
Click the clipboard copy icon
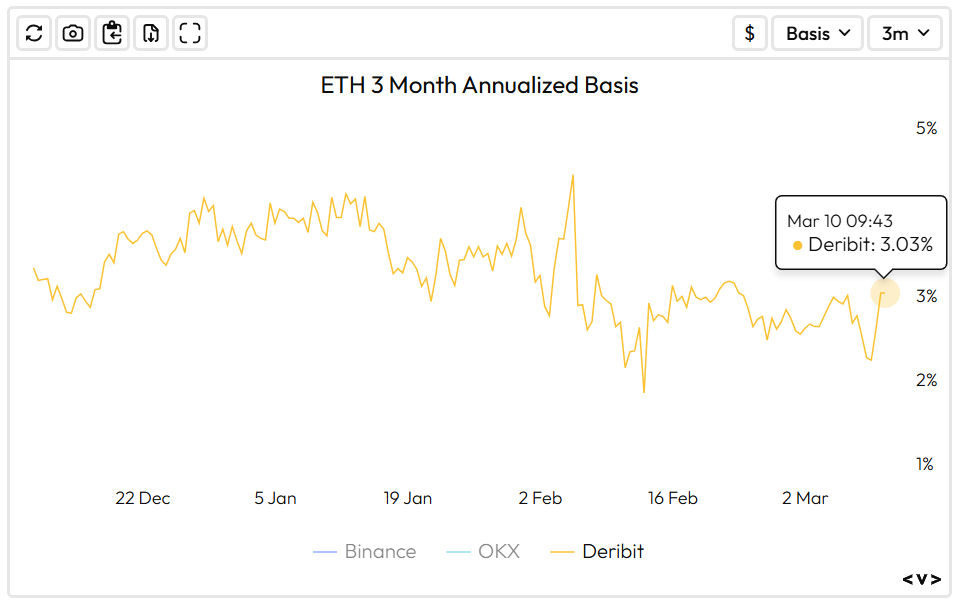(x=112, y=33)
